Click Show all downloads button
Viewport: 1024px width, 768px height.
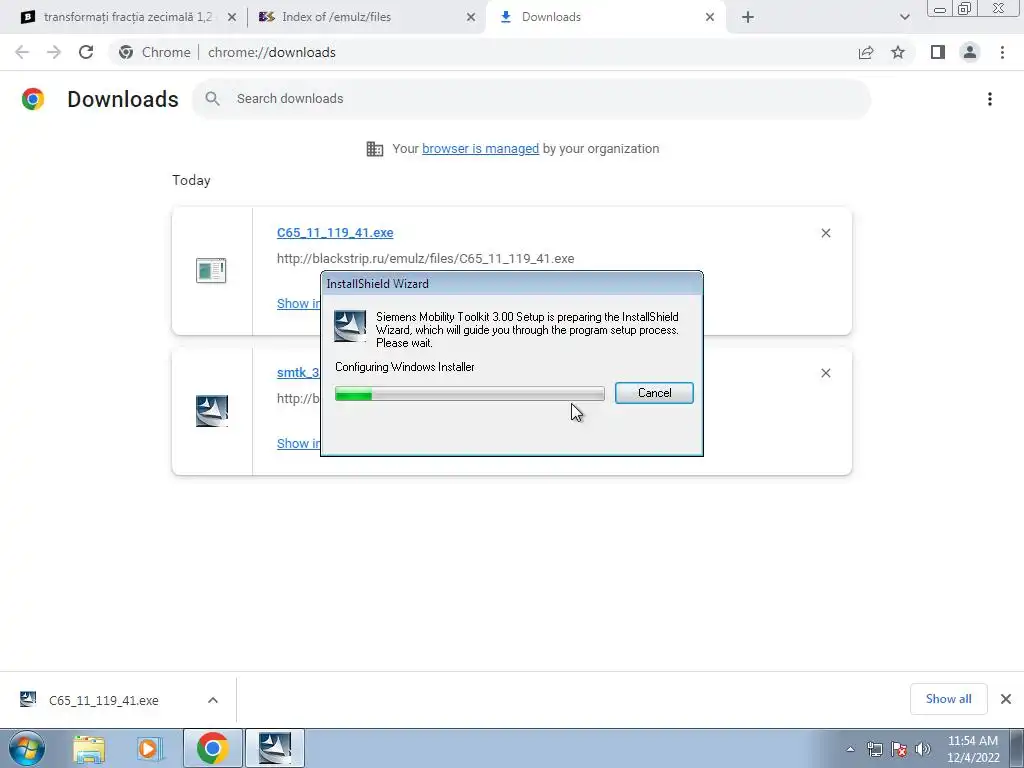(948, 699)
